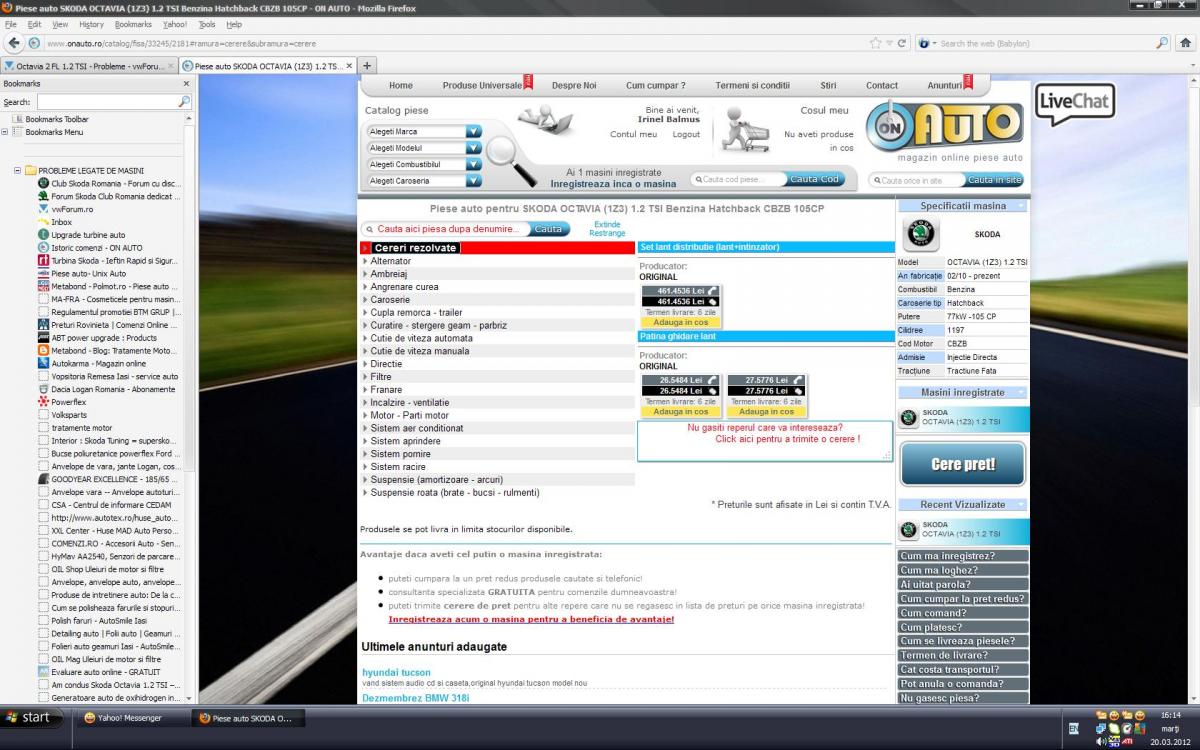Click the Cauta cod piese search field
This screenshot has height=750, width=1200.
pos(740,180)
